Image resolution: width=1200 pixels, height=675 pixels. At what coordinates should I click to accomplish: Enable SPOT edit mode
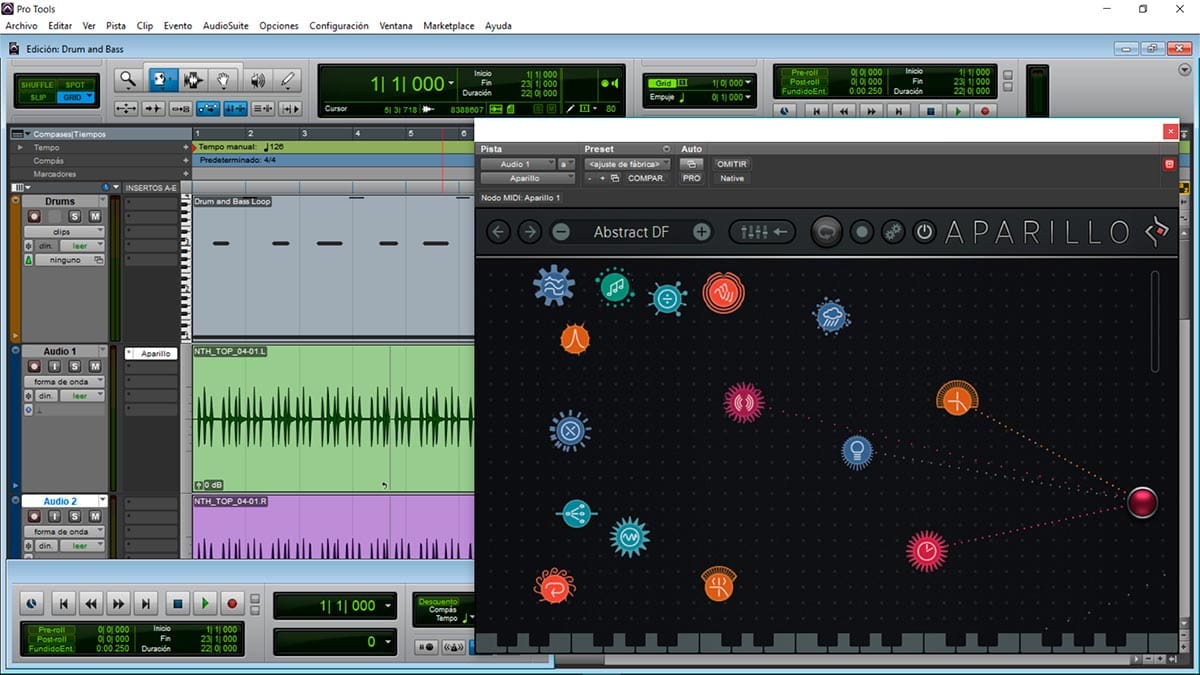point(74,85)
